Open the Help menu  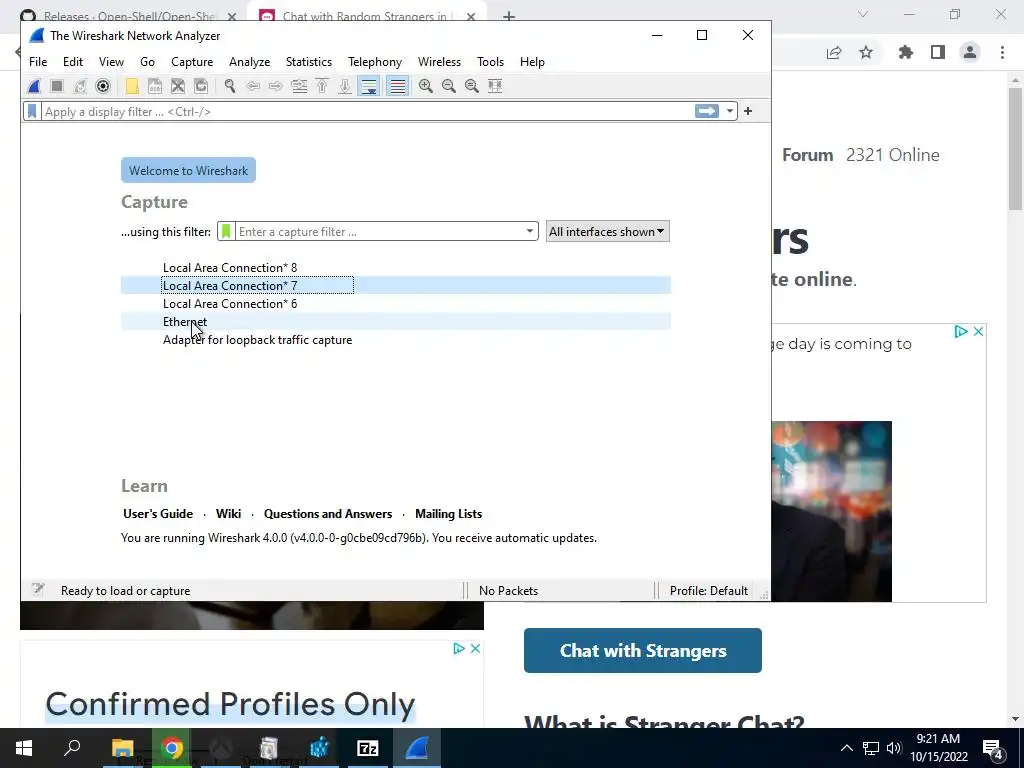(x=532, y=61)
